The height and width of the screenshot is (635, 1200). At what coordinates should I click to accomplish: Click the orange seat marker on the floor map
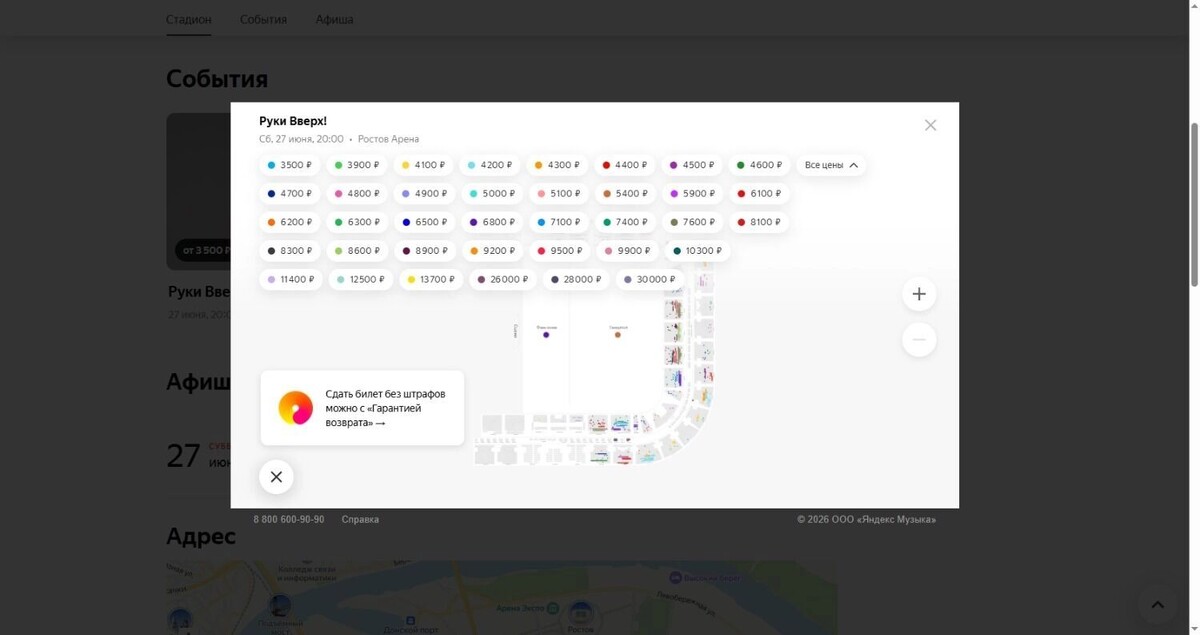point(617,334)
